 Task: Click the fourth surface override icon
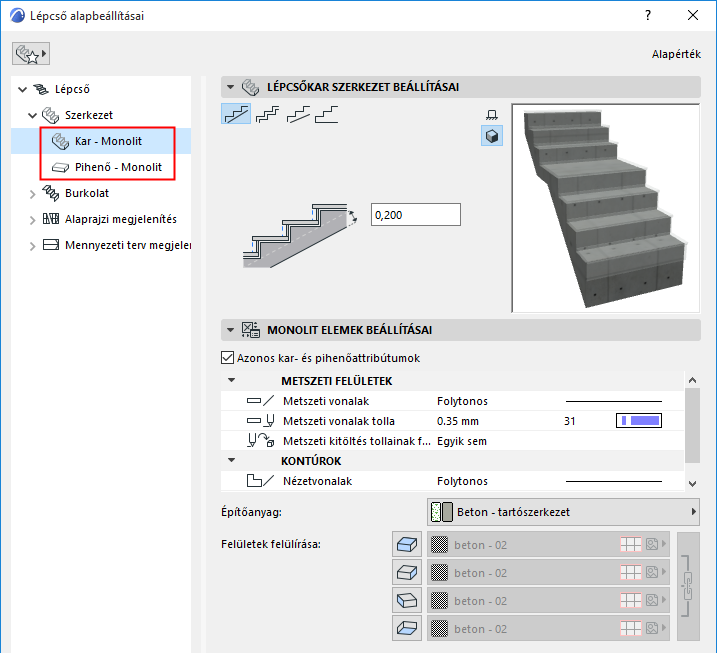click(x=407, y=628)
